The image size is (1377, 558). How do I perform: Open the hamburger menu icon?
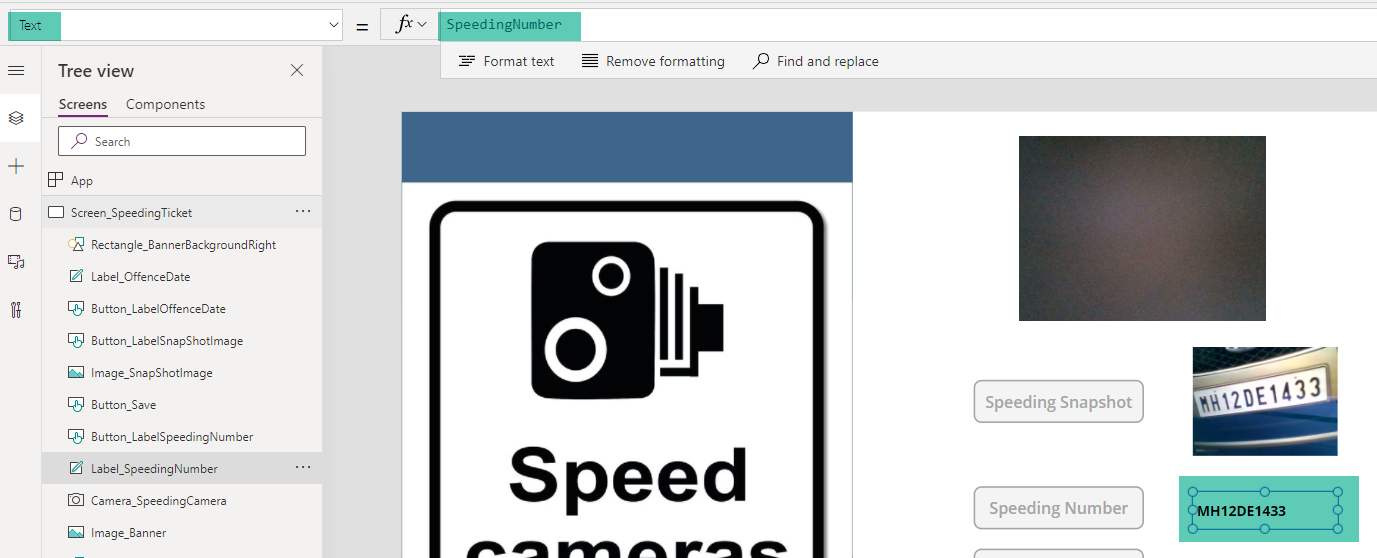tap(15, 70)
